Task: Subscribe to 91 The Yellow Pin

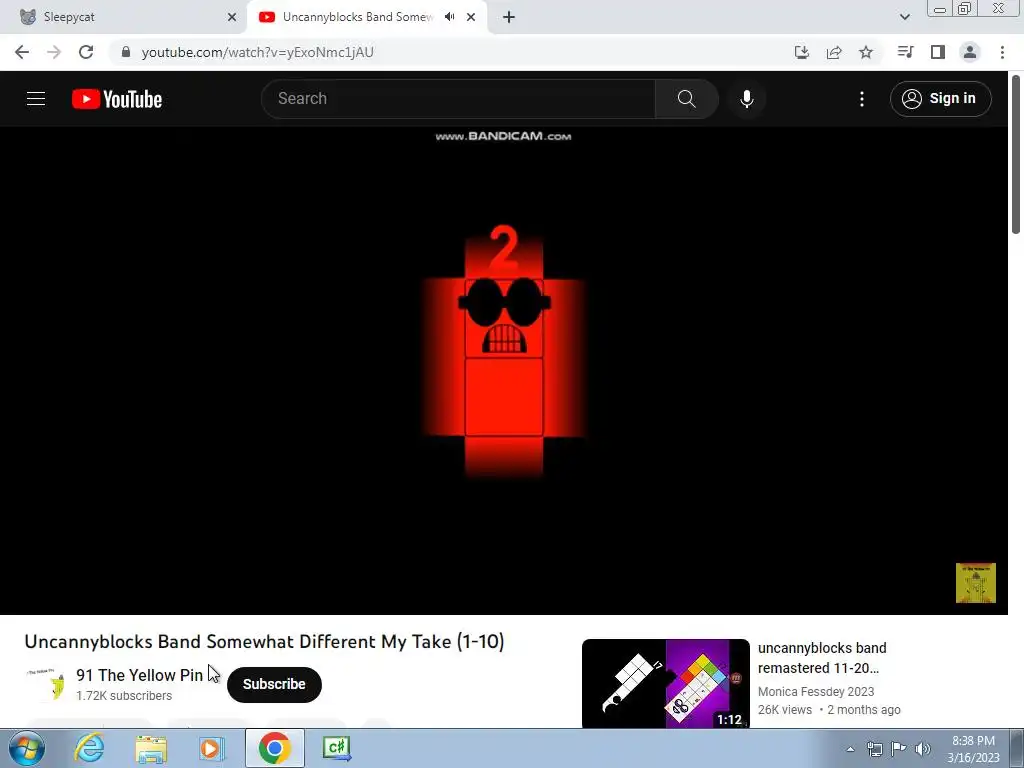Action: (274, 684)
